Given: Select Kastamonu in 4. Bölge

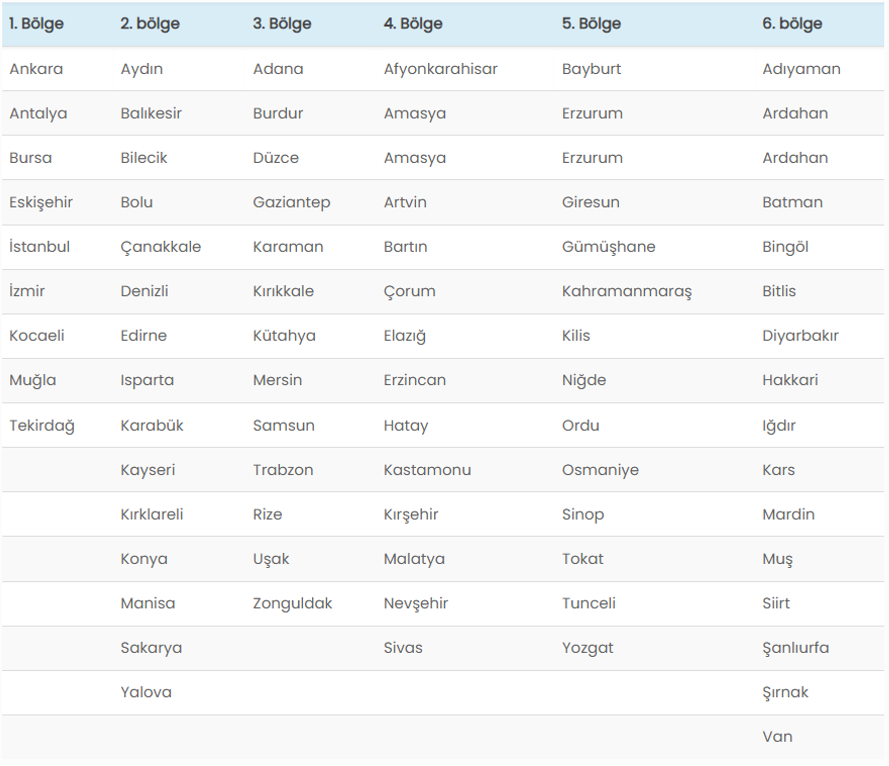Looking at the screenshot, I should (427, 470).
